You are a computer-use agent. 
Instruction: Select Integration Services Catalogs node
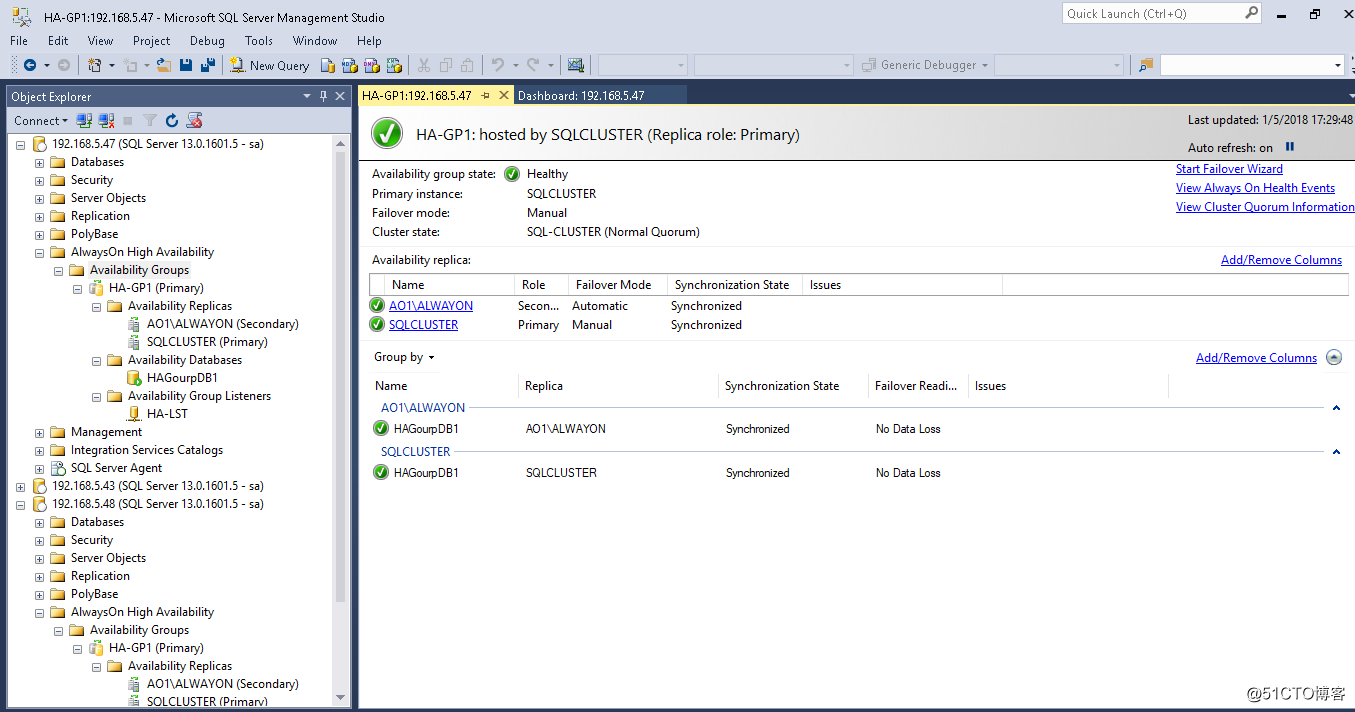[x=147, y=450]
